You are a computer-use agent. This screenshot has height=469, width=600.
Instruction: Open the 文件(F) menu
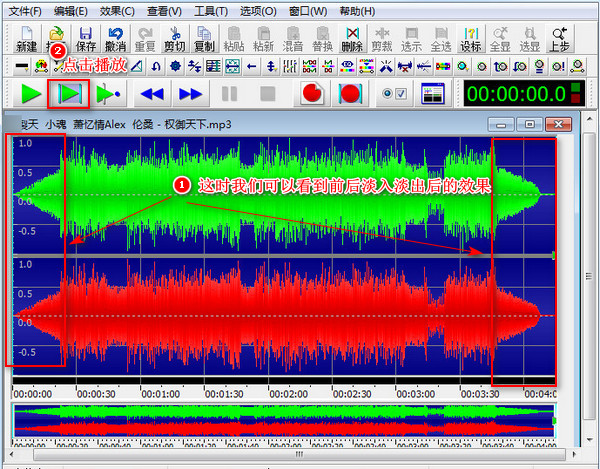[25, 11]
